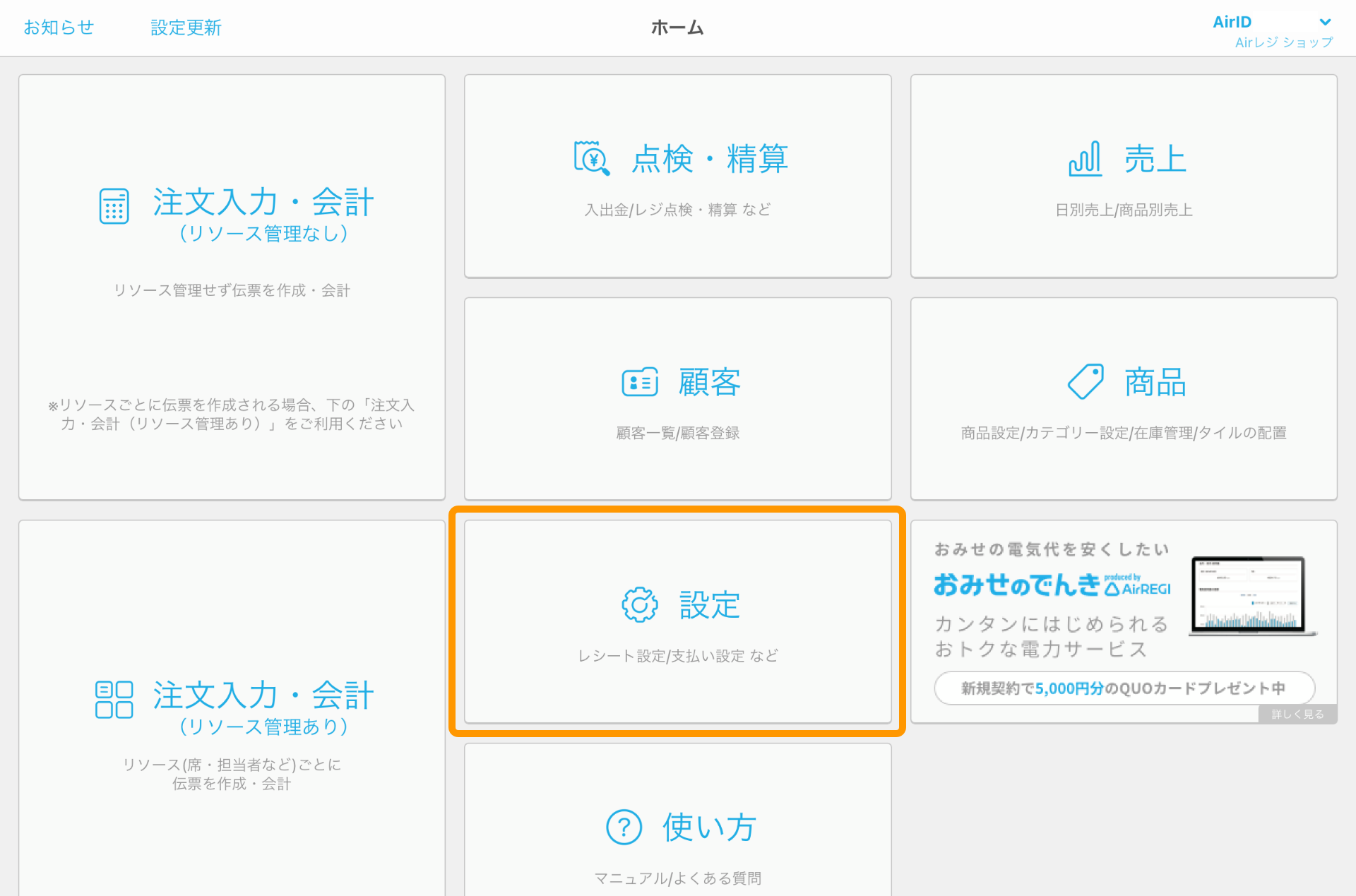Open the 顧客 customers title
Screen dimensions: 1356x896
pyautogui.click(x=710, y=382)
